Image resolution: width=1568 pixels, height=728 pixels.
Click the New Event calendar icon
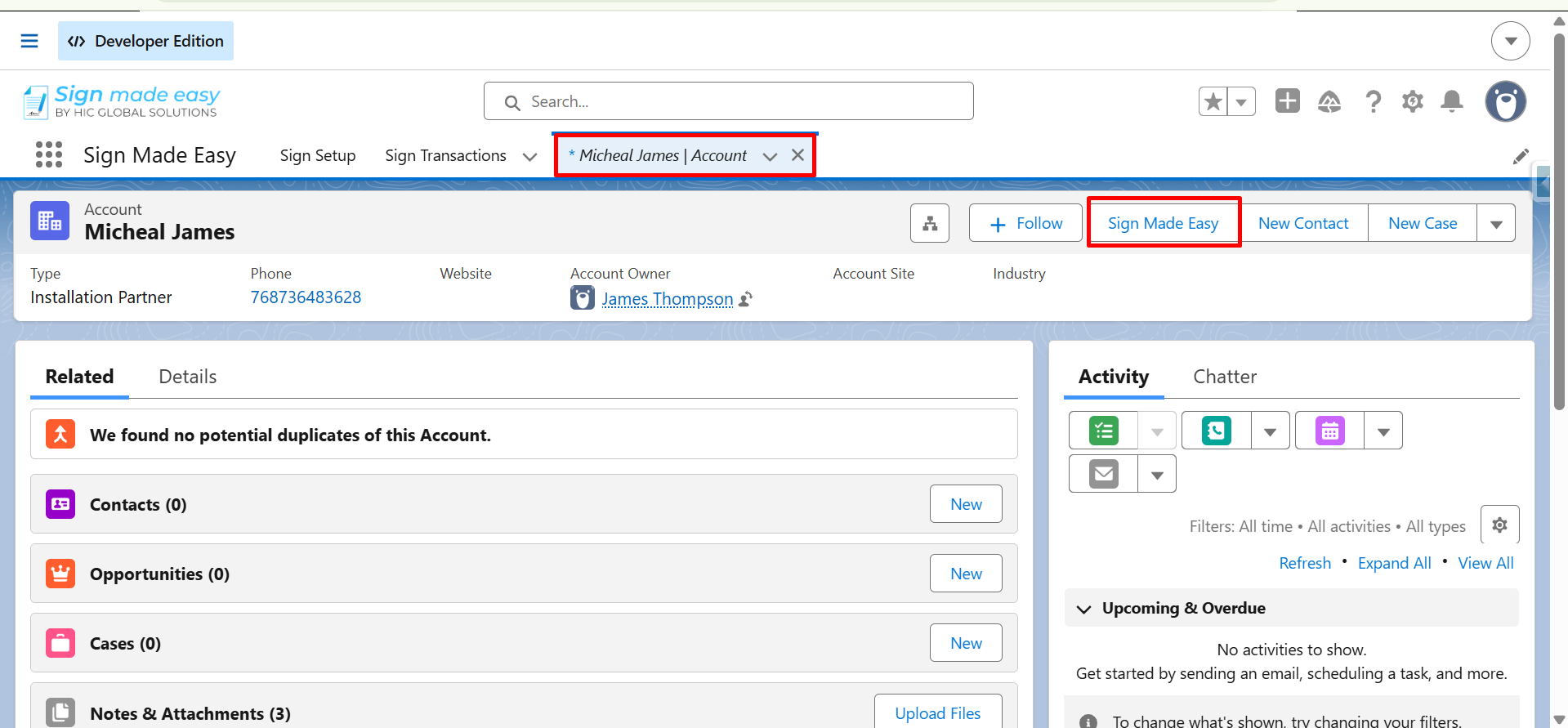(x=1330, y=431)
